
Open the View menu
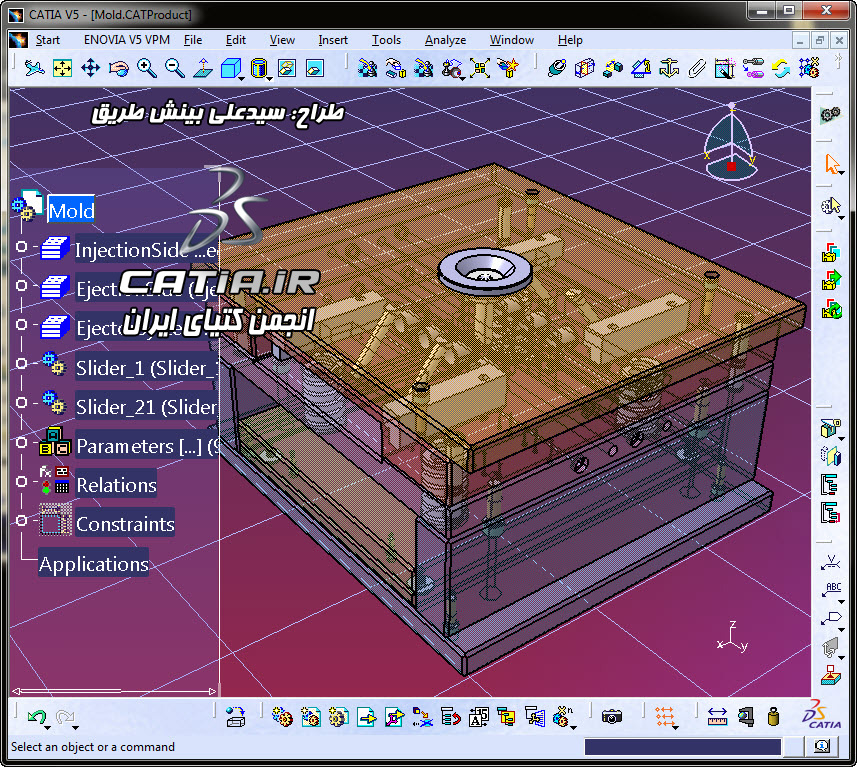pyautogui.click(x=282, y=40)
